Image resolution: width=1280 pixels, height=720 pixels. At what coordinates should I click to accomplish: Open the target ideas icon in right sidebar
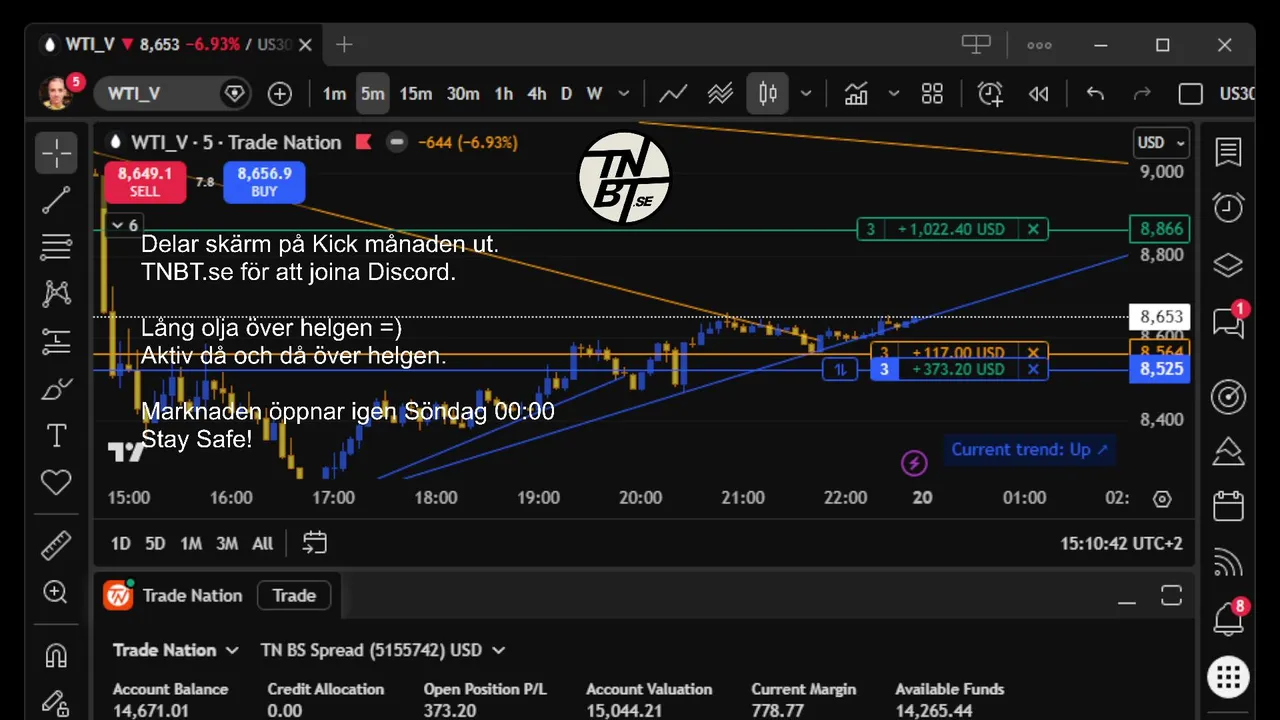pos(1228,396)
